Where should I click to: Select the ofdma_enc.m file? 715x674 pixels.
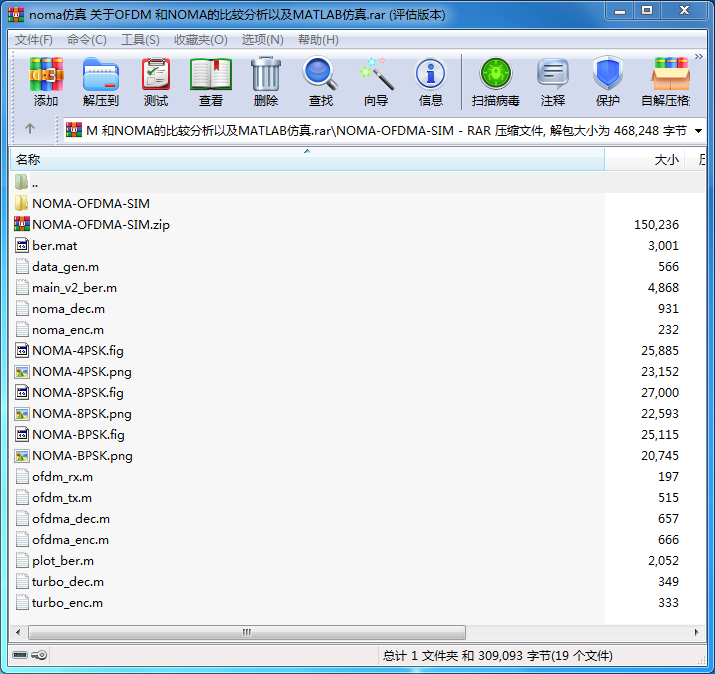71,539
